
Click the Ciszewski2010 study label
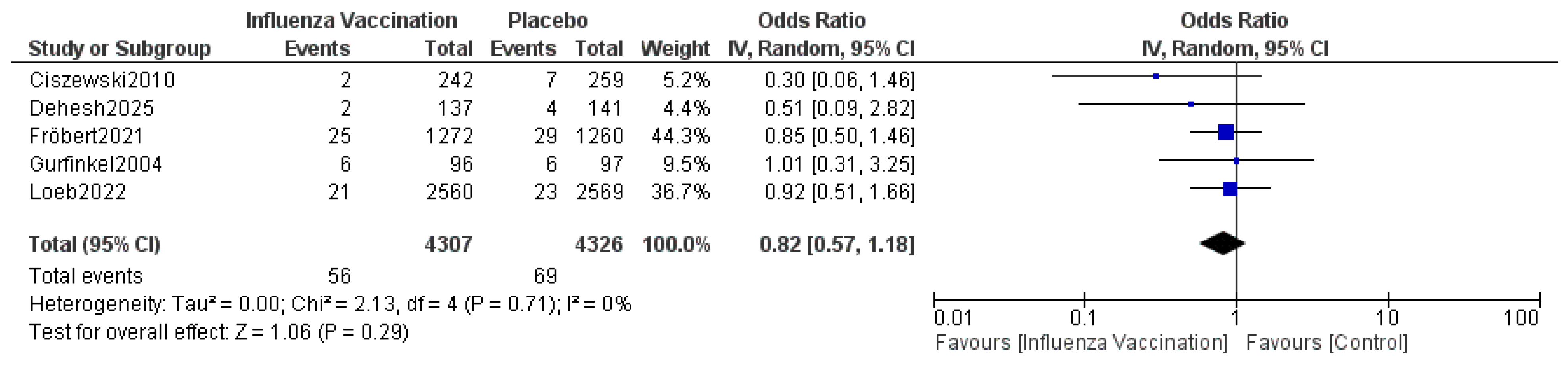102,80
